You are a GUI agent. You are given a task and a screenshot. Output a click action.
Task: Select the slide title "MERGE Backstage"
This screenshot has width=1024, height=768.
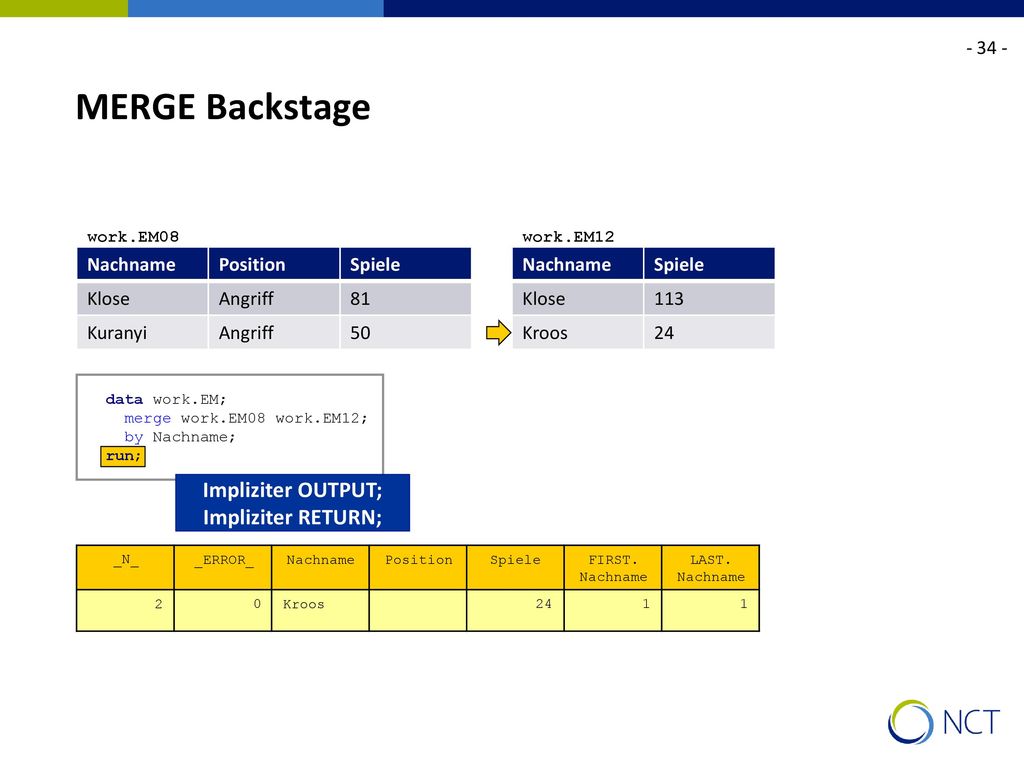point(223,107)
